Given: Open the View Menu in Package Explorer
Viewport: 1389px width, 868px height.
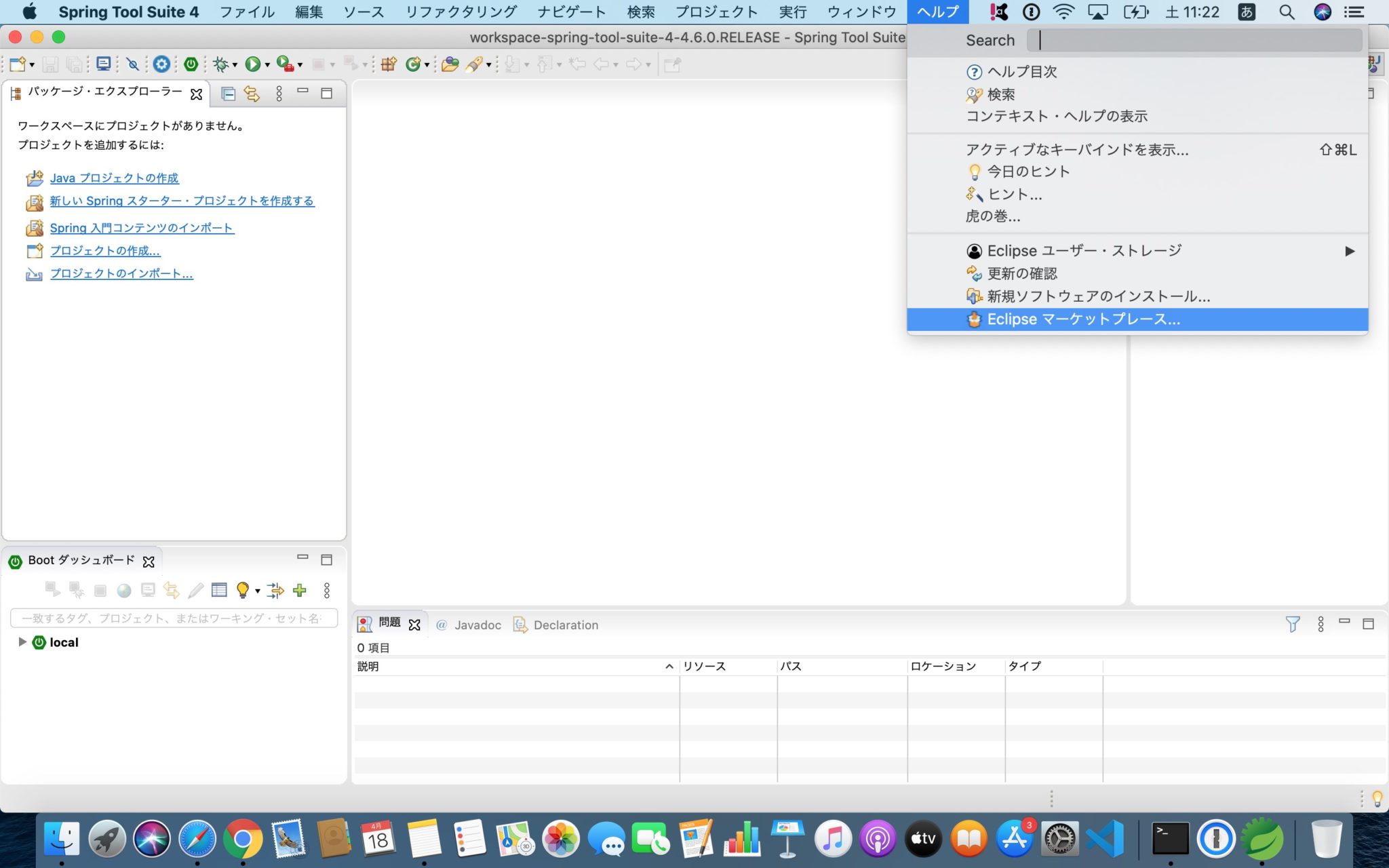Looking at the screenshot, I should click(279, 94).
